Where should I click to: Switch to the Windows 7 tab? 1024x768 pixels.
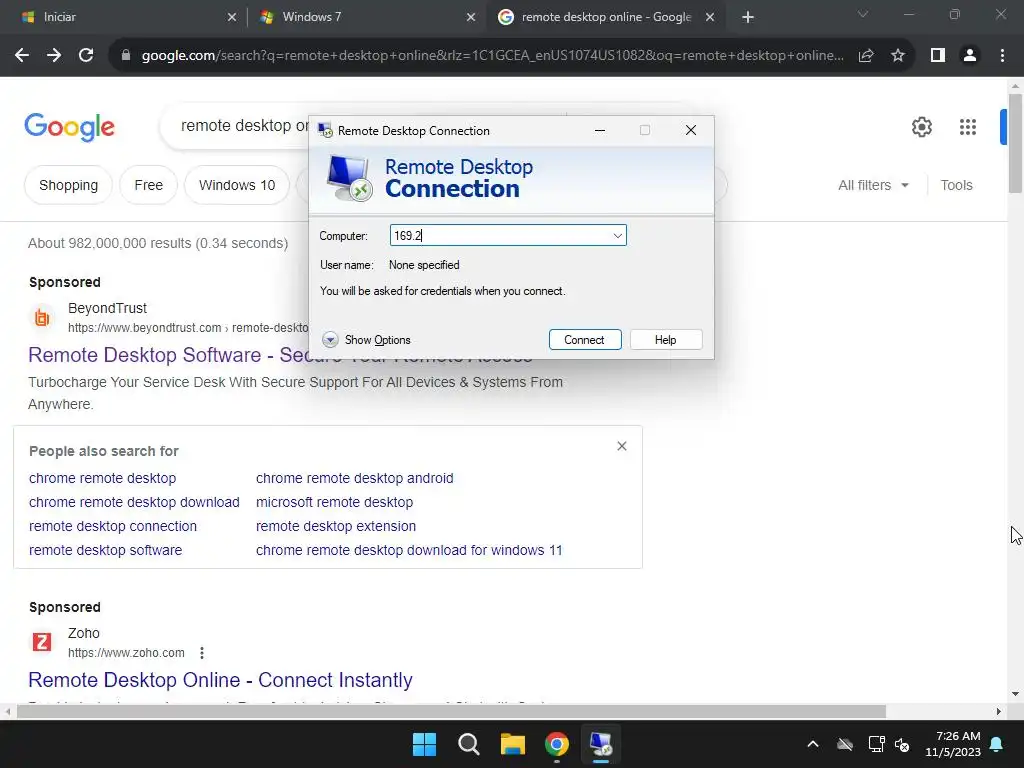pyautogui.click(x=366, y=18)
